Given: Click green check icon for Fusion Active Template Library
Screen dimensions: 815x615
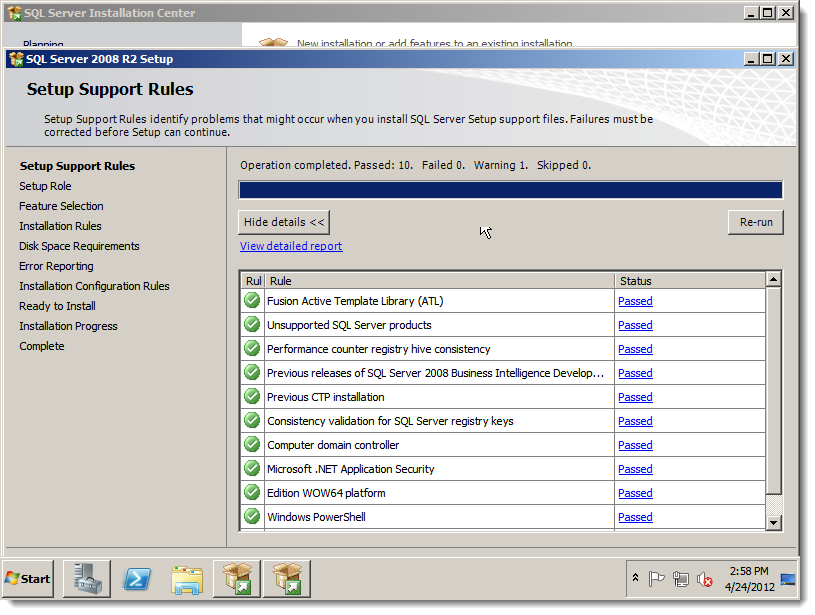Looking at the screenshot, I should 252,300.
